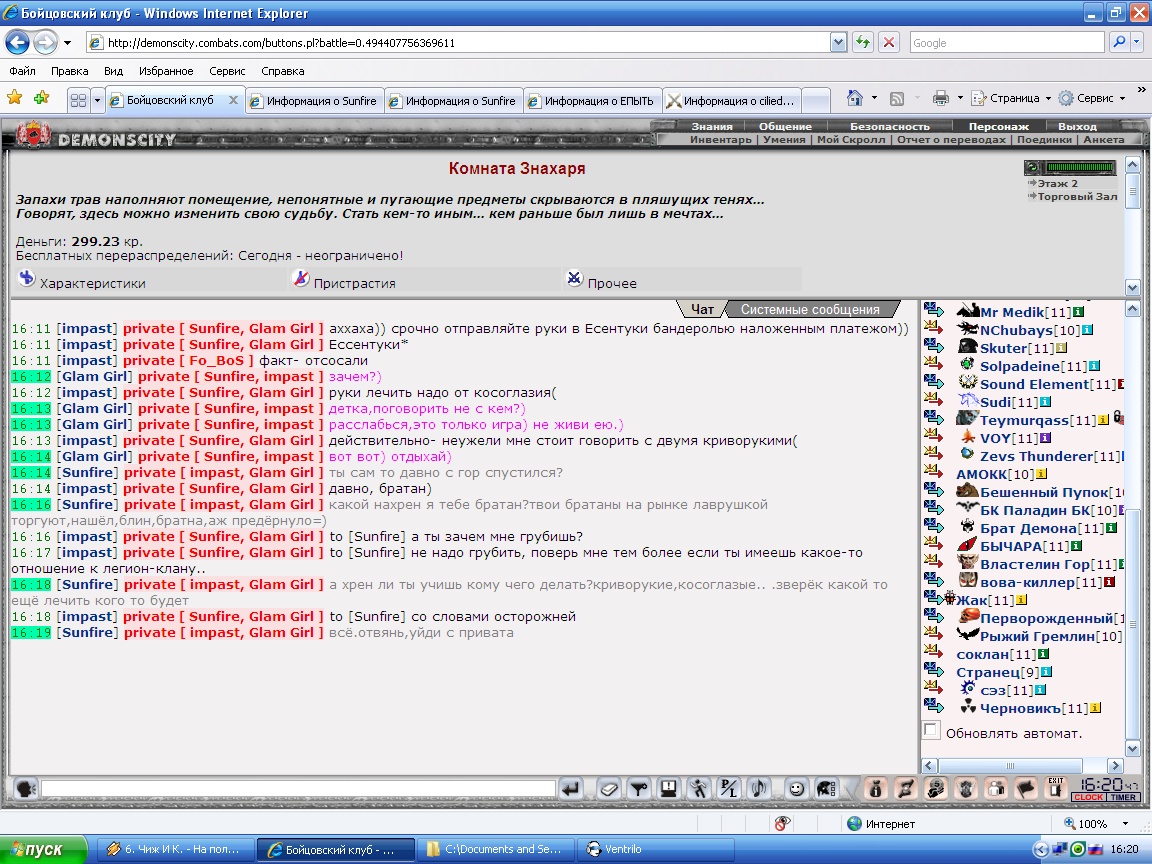Click the black flag icon in bottom bar
Viewport: 1152px width, 864px height.
tap(1026, 789)
